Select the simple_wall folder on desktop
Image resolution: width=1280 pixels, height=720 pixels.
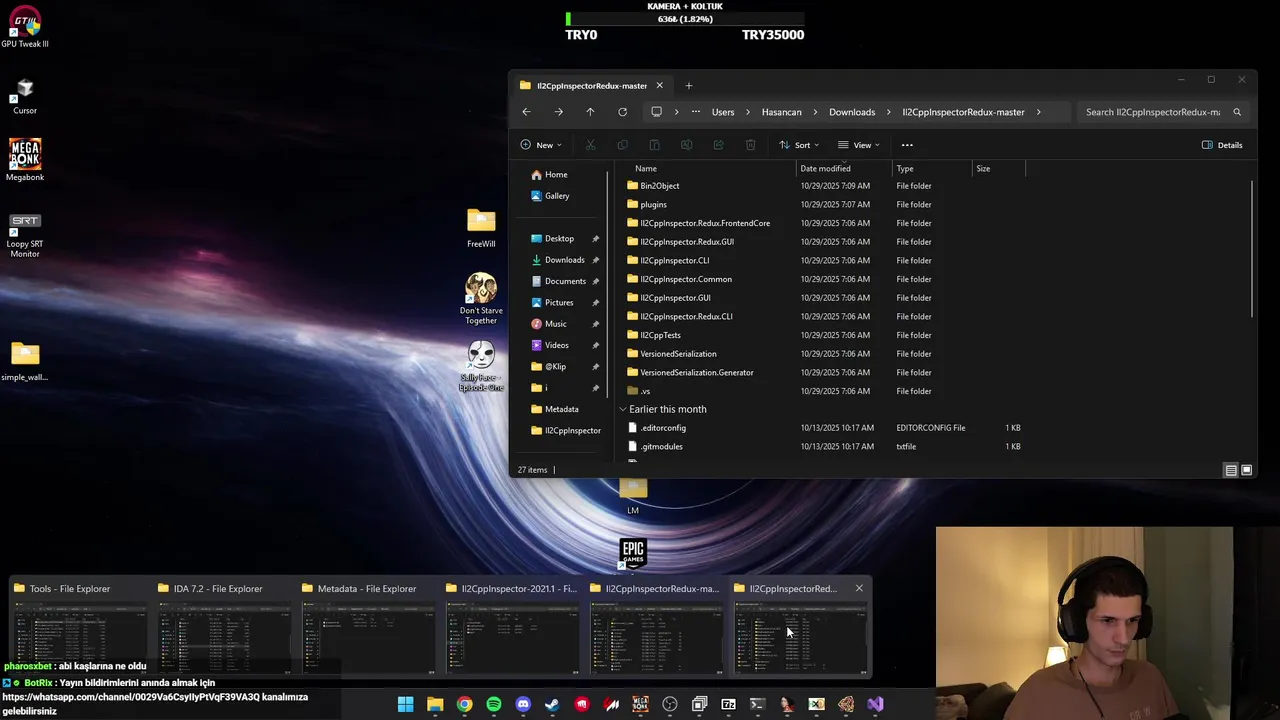25,362
